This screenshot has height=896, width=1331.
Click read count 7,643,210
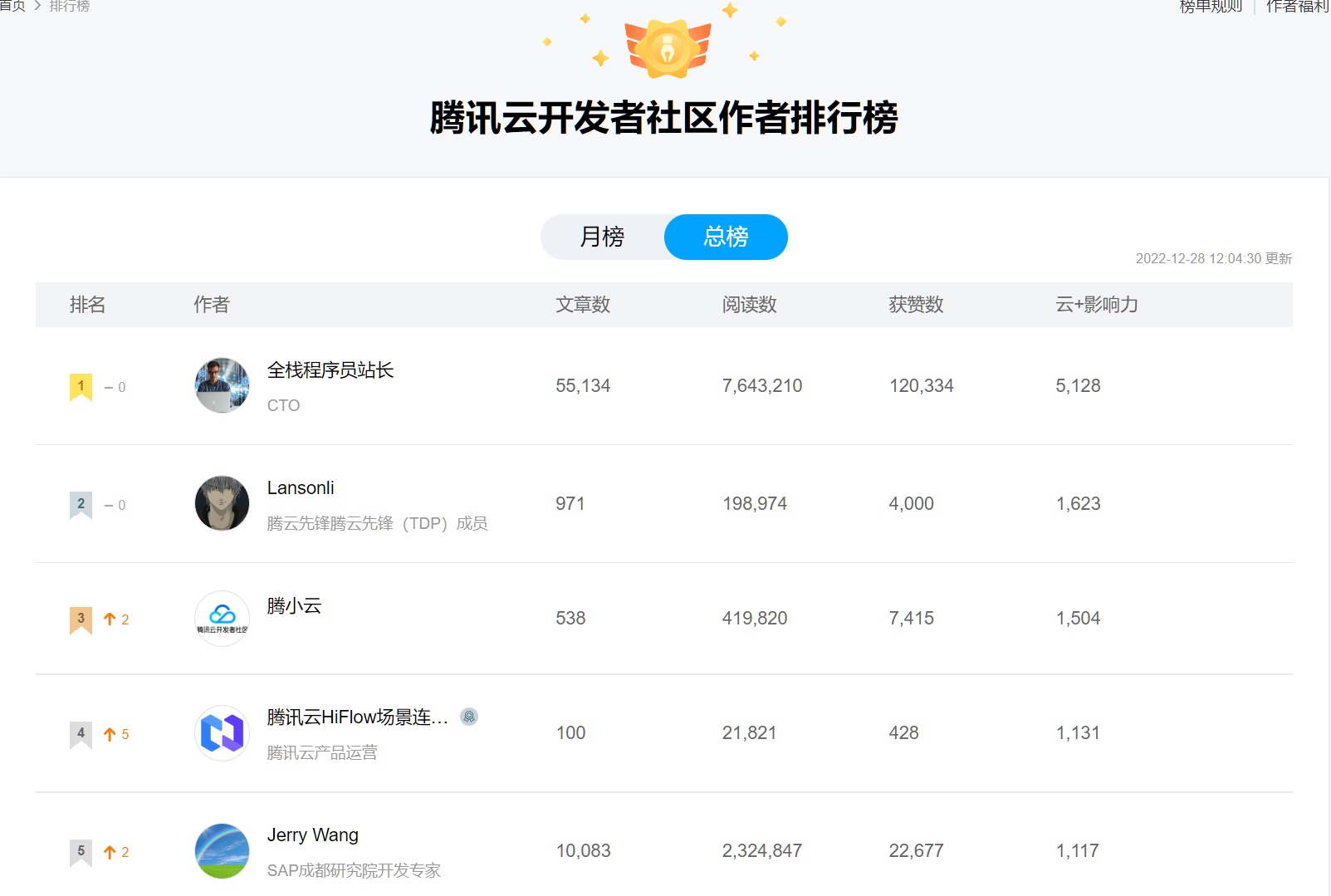(762, 386)
